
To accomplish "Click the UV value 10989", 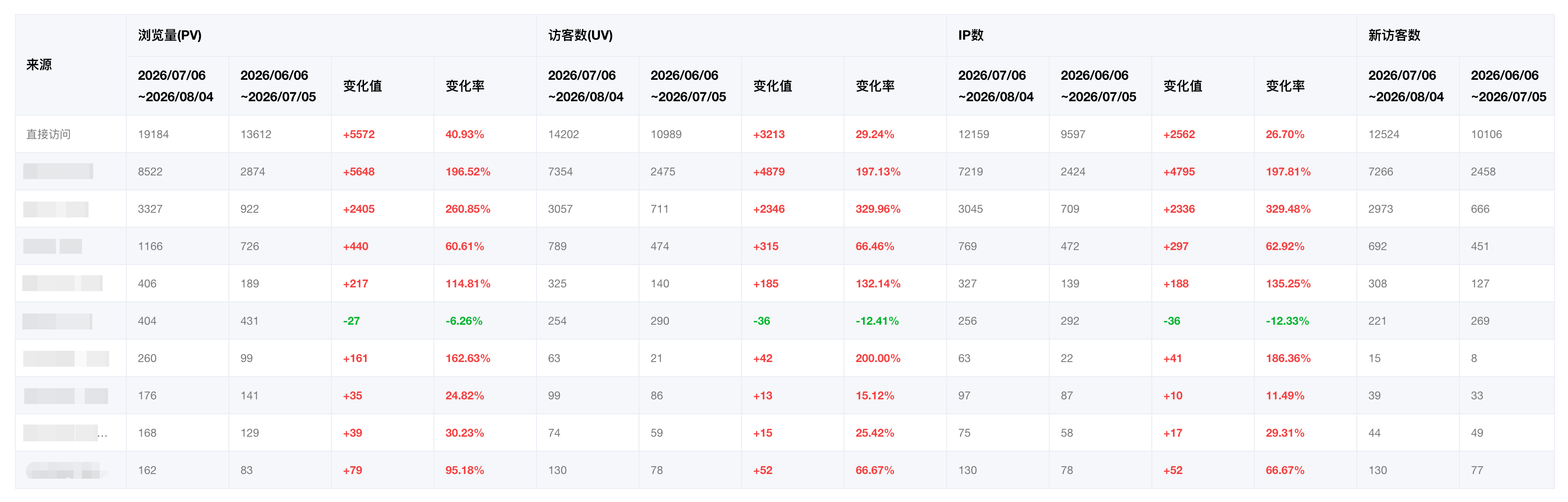I will pyautogui.click(x=666, y=134).
